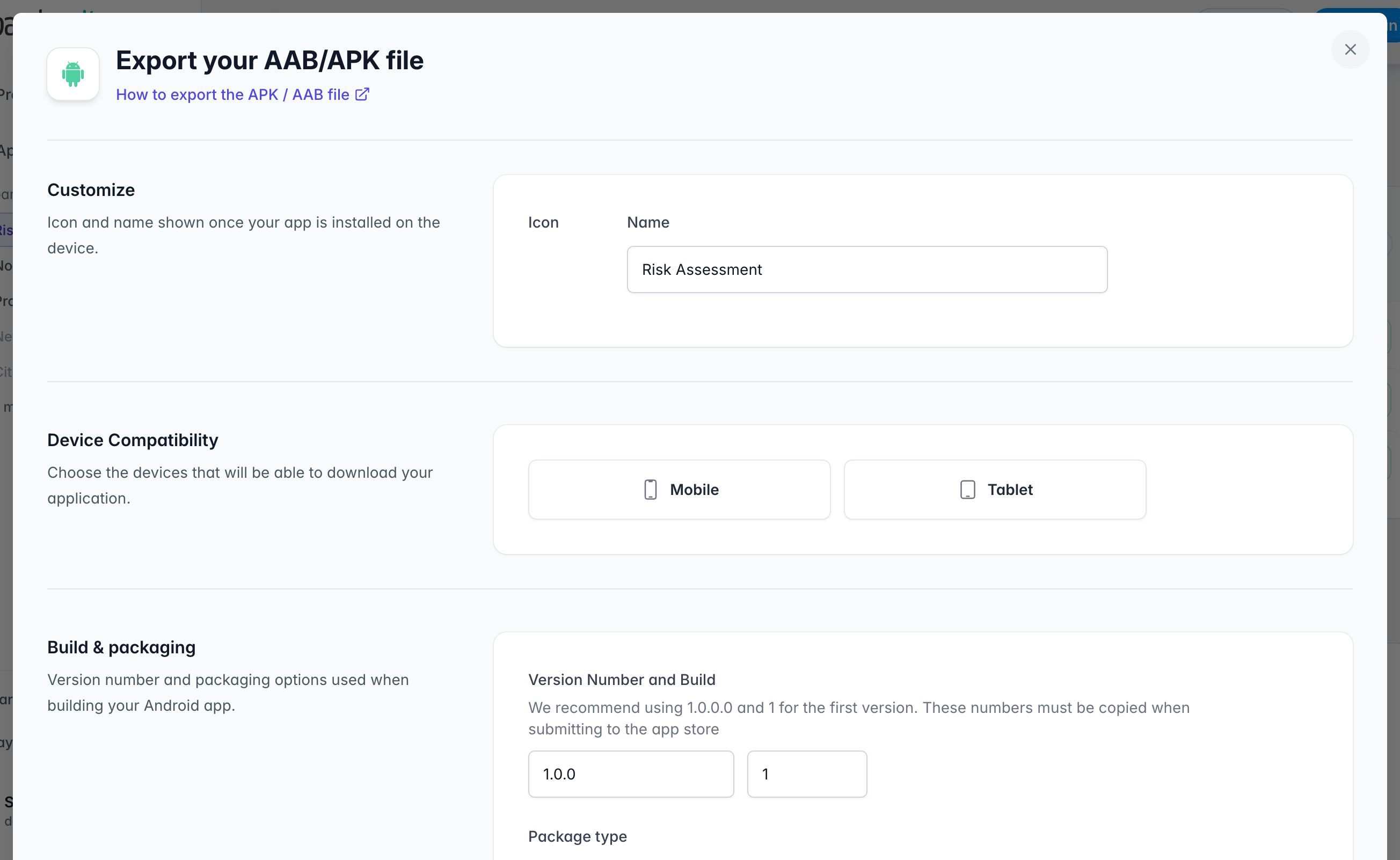Click the Version Number and Build label
The image size is (1400, 860).
[622, 680]
